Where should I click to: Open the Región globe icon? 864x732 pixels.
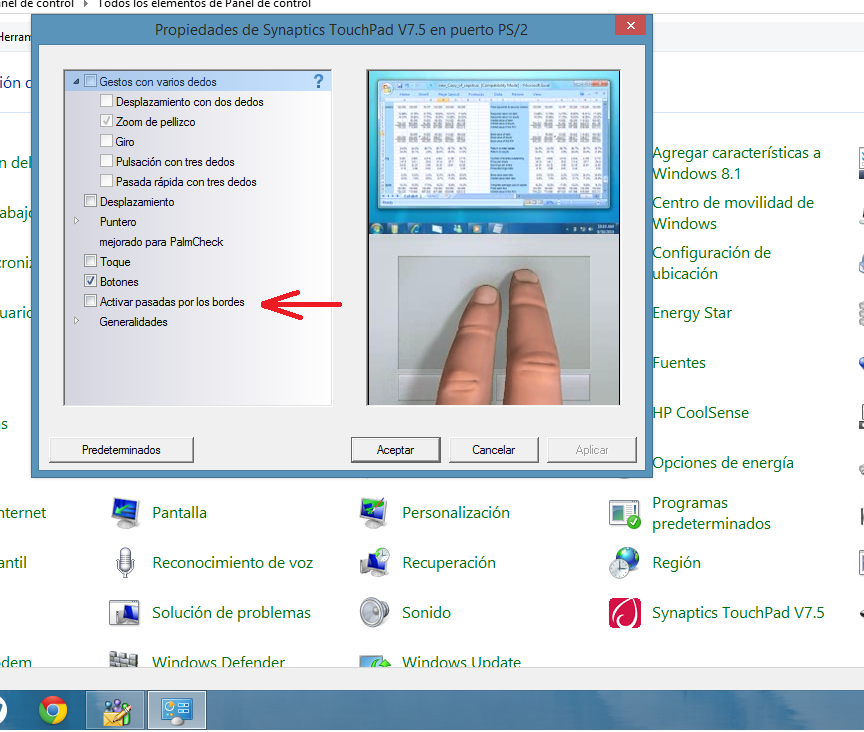(x=624, y=562)
